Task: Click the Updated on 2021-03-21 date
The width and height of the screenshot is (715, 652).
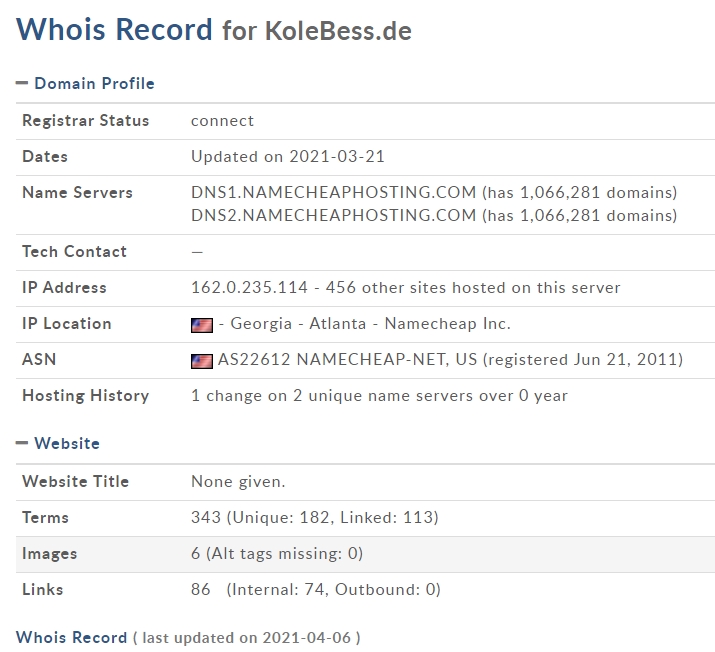Action: [x=288, y=156]
